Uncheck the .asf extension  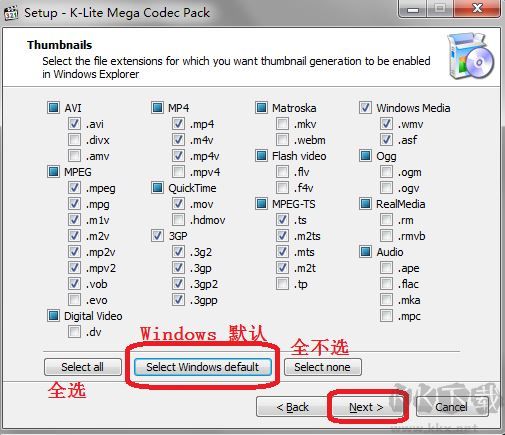pyautogui.click(x=386, y=140)
